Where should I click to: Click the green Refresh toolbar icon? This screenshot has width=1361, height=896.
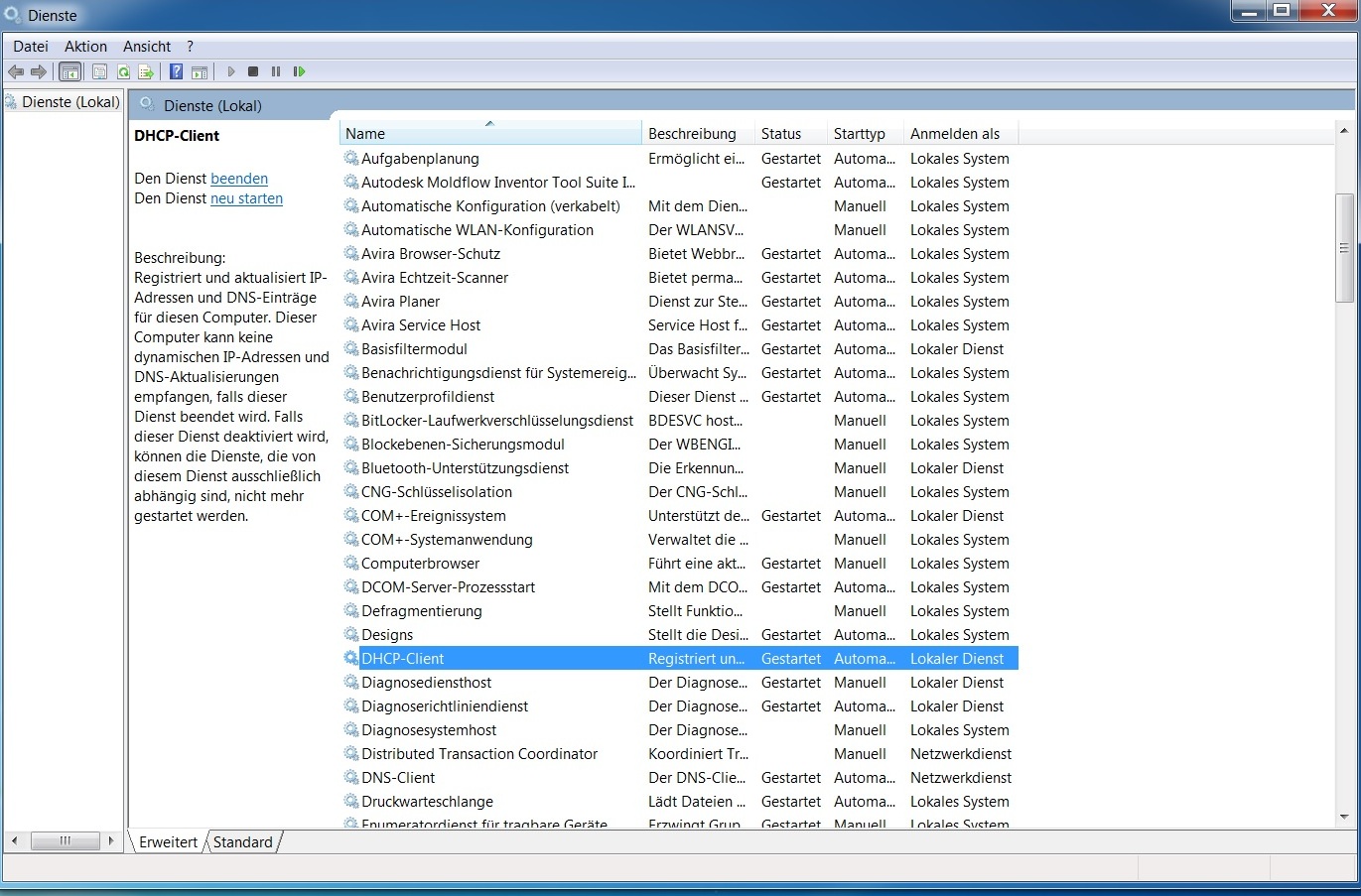(123, 71)
